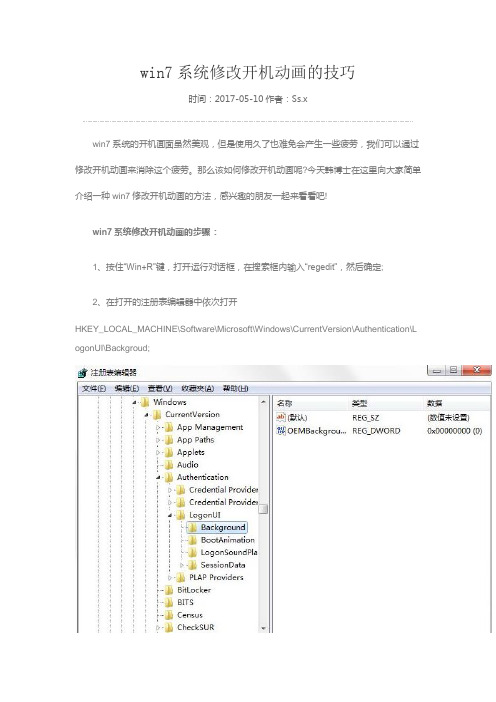This screenshot has height=702, width=496.
Task: Click the Authentication folder icon
Action: point(169,477)
